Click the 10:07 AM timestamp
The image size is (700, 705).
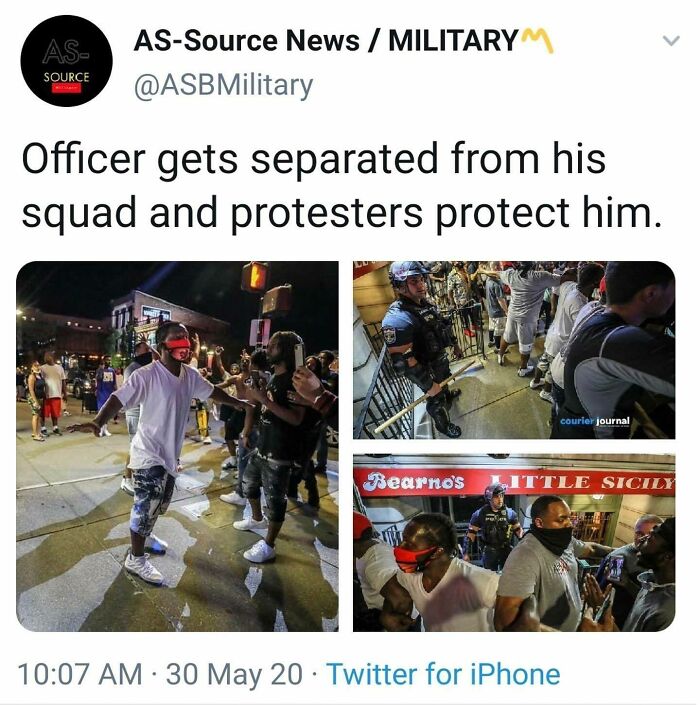tap(80, 674)
